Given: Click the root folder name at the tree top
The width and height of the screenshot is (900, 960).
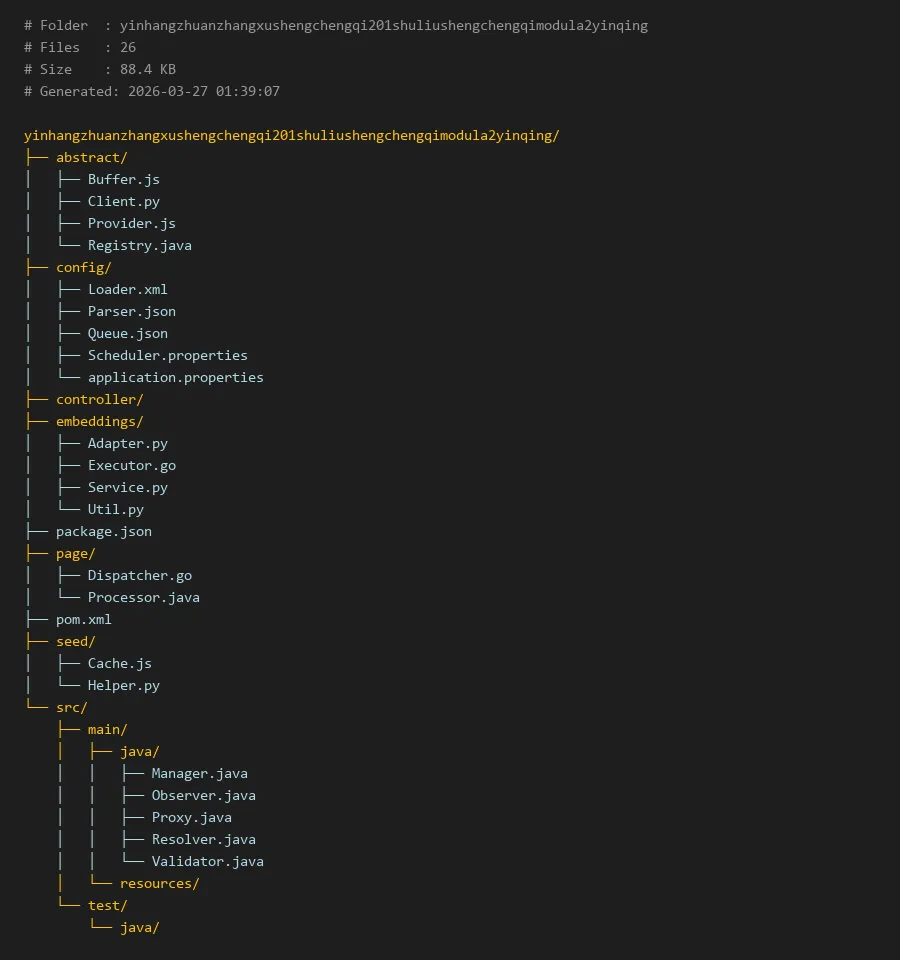Looking at the screenshot, I should [291, 135].
